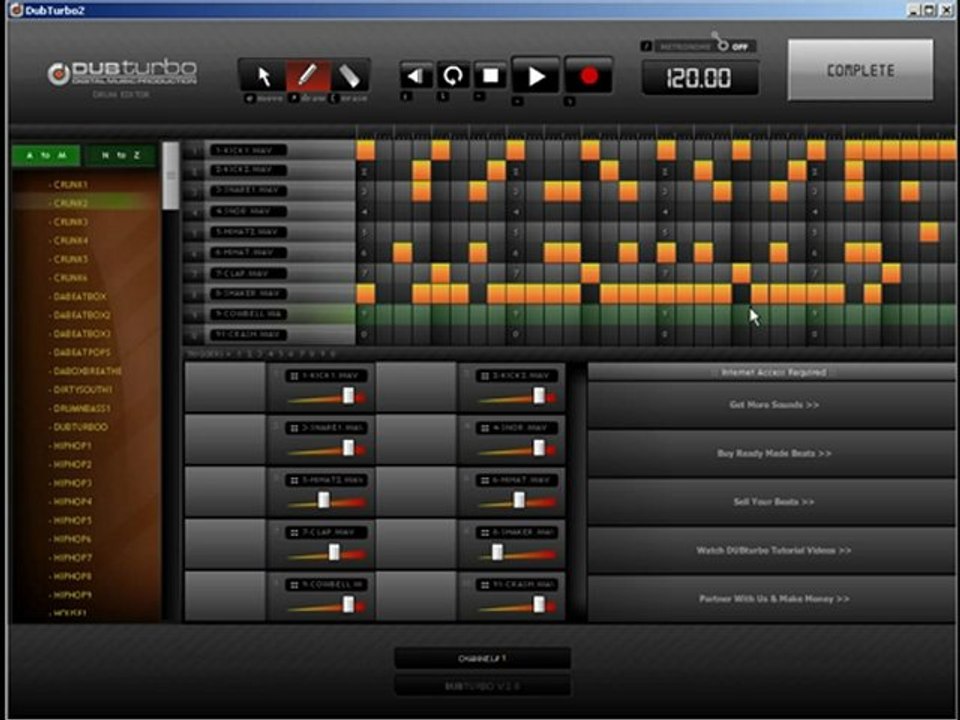Select the CRUNK1 drum kit
The height and width of the screenshot is (720, 960).
70,184
